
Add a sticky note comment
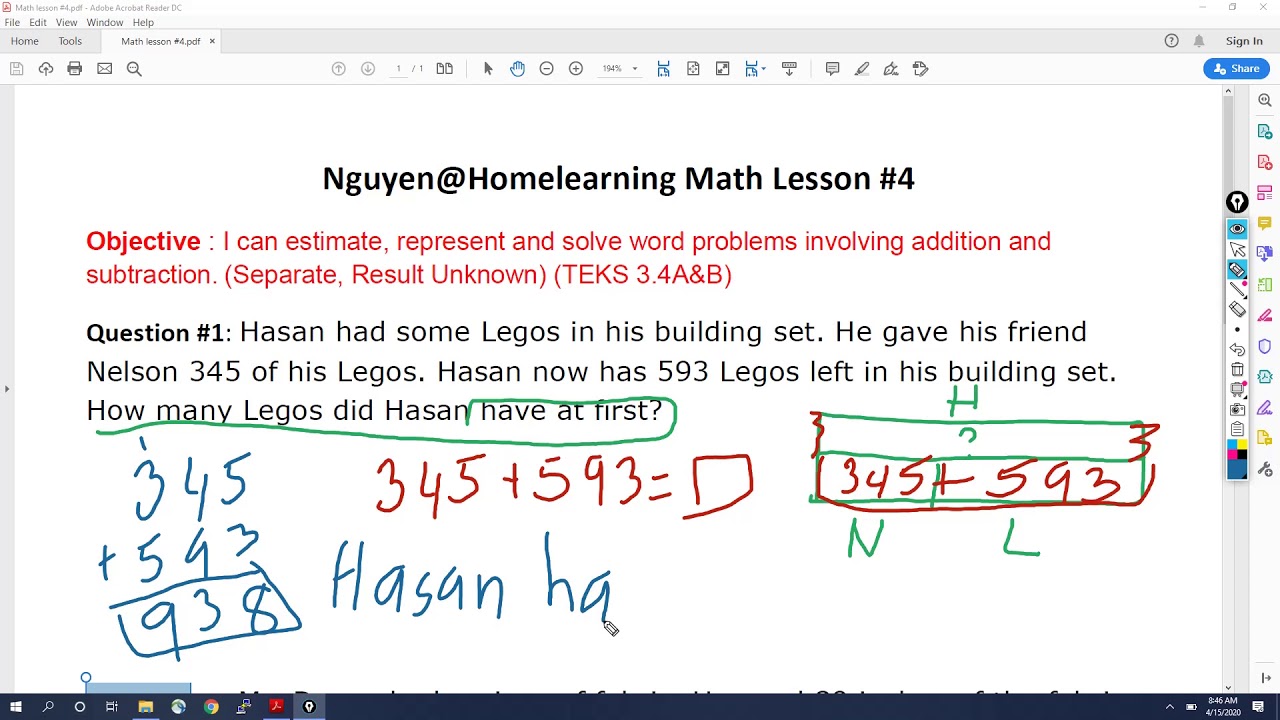point(832,69)
